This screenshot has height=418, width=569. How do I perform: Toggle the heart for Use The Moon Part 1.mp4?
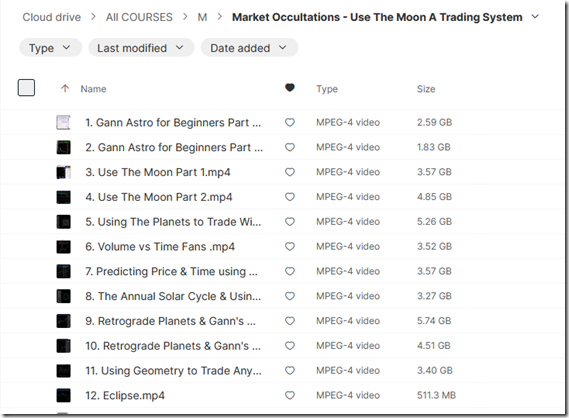tap(290, 172)
